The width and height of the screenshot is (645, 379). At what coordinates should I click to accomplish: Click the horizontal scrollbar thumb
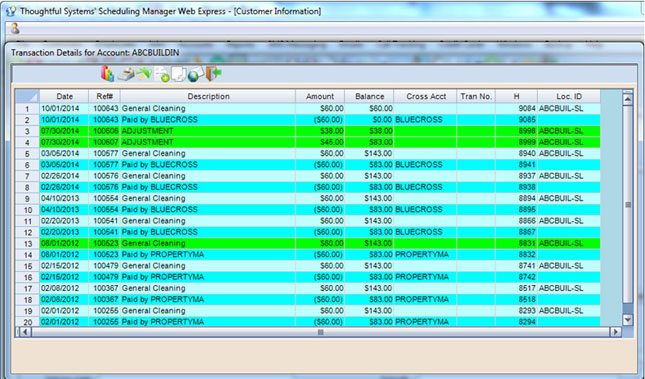[x=320, y=332]
